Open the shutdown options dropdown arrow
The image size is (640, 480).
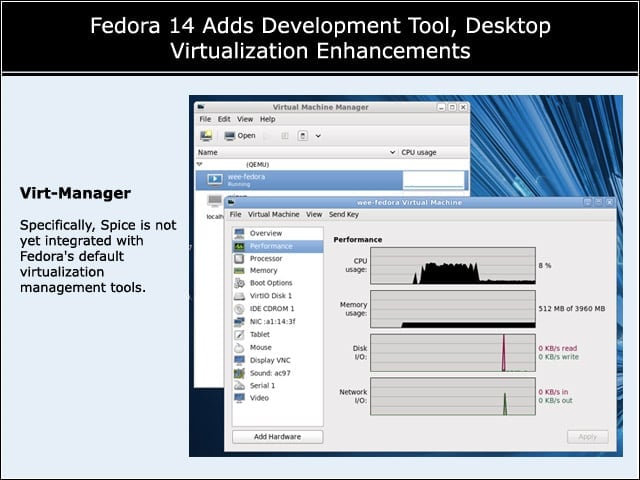[318, 136]
